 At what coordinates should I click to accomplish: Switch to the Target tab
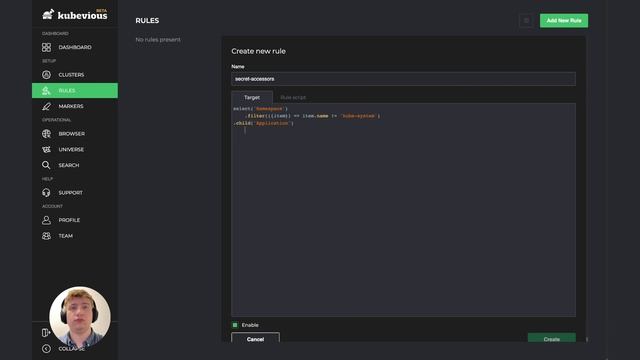(x=252, y=97)
